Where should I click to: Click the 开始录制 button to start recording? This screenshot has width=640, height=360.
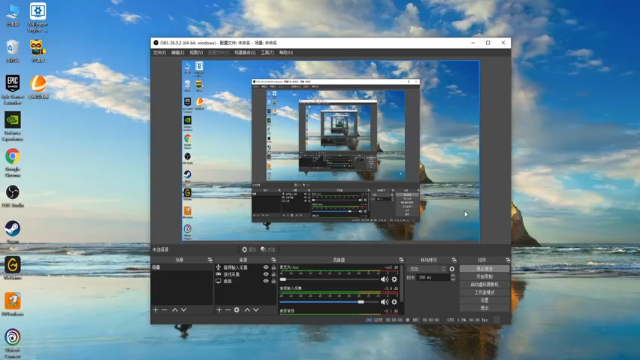pyautogui.click(x=484, y=277)
